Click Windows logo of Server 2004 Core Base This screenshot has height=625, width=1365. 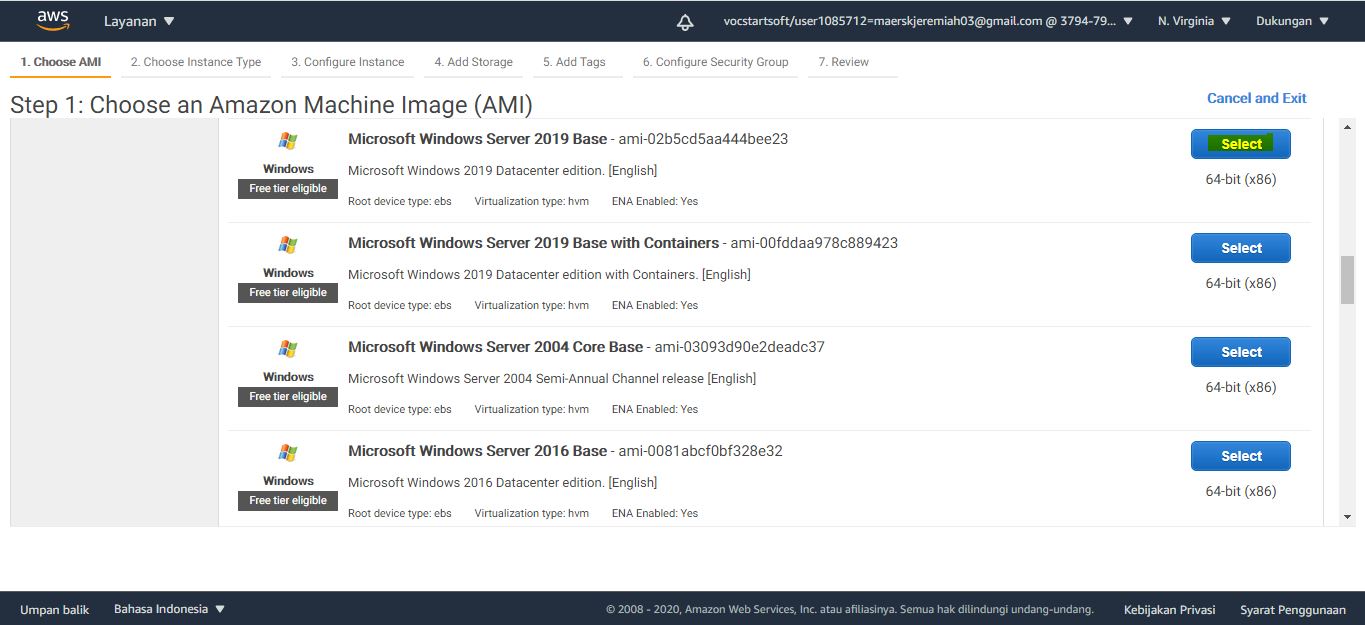click(x=288, y=349)
